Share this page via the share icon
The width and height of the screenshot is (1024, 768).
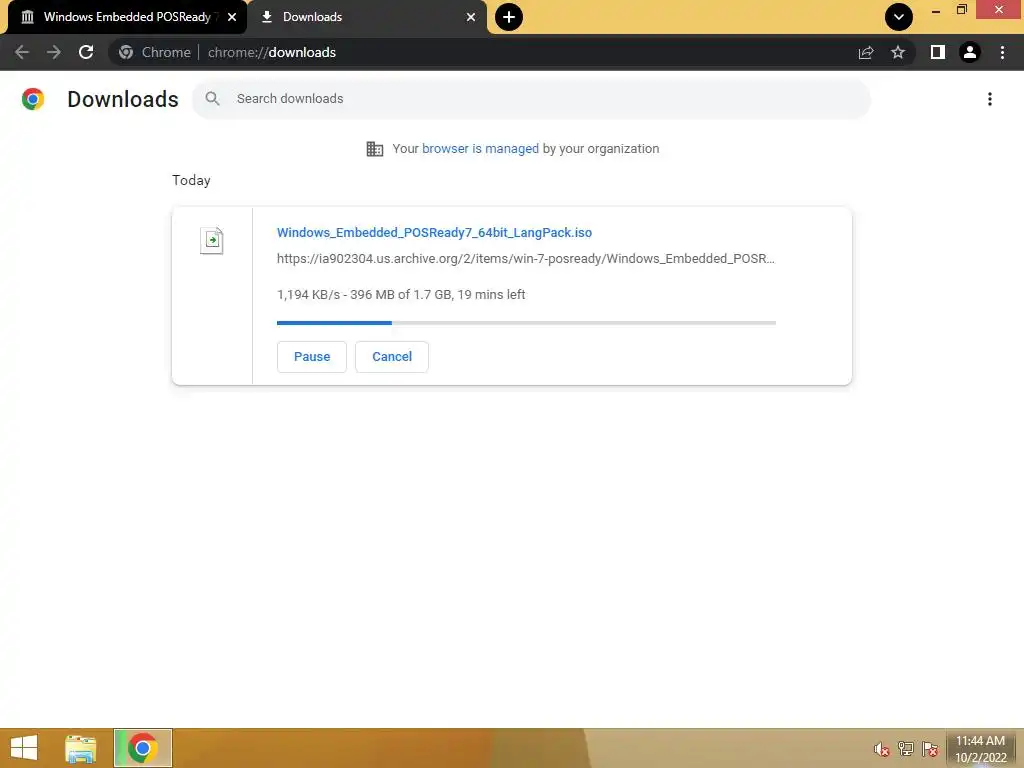point(866,52)
